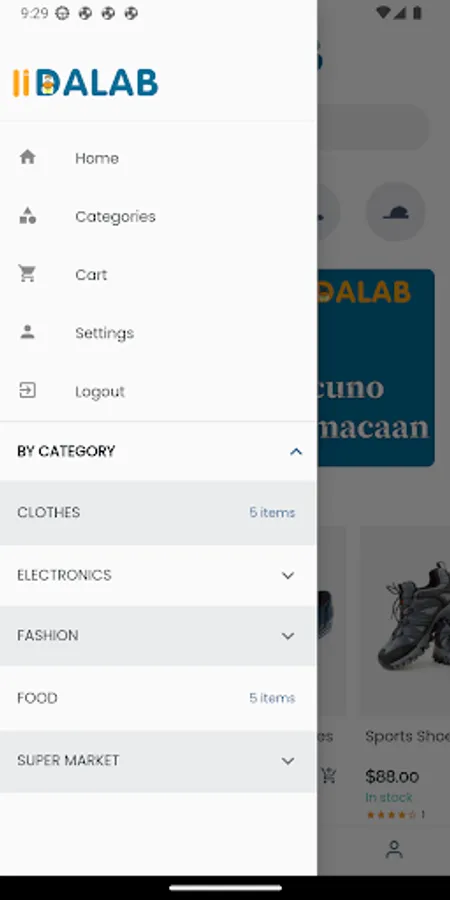Image resolution: width=450 pixels, height=900 pixels.
Task: Collapse the BY CATEGORY section
Action: (296, 452)
